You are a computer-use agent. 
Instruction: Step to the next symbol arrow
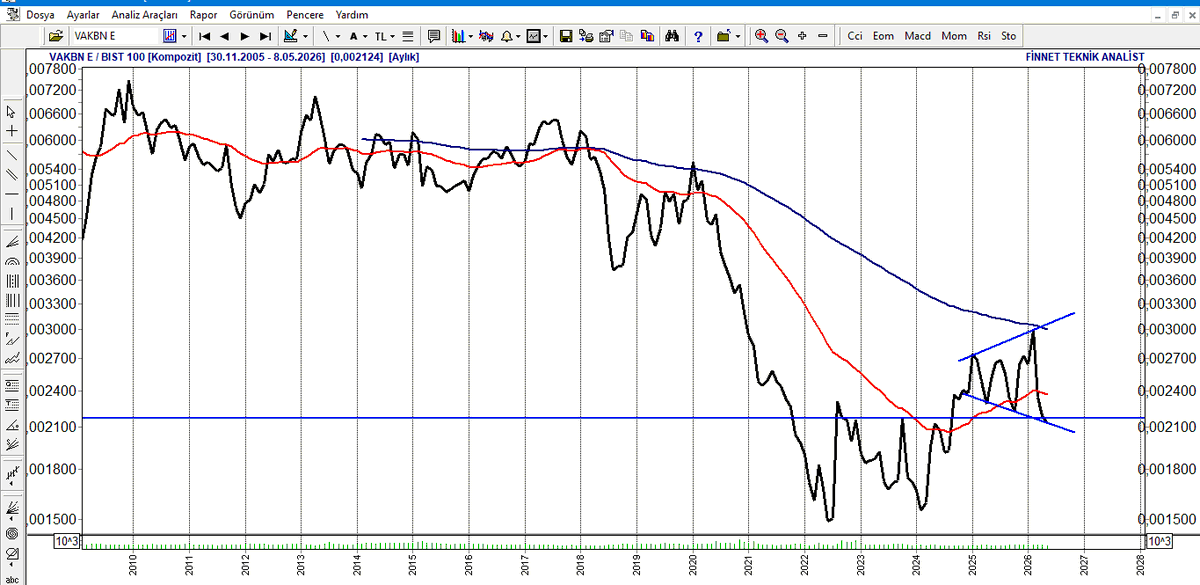245,36
